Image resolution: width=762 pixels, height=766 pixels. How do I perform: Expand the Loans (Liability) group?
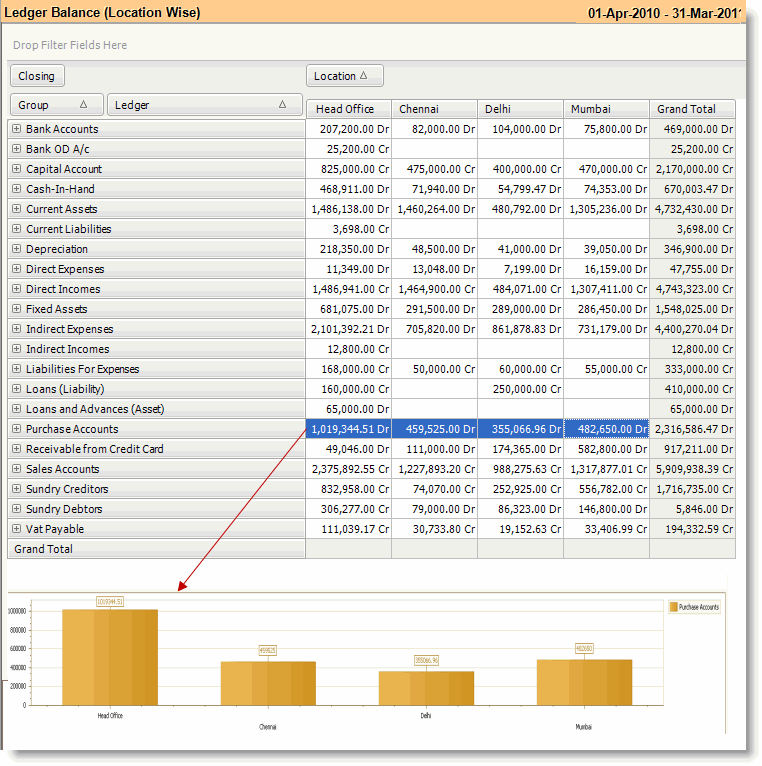[x=16, y=389]
